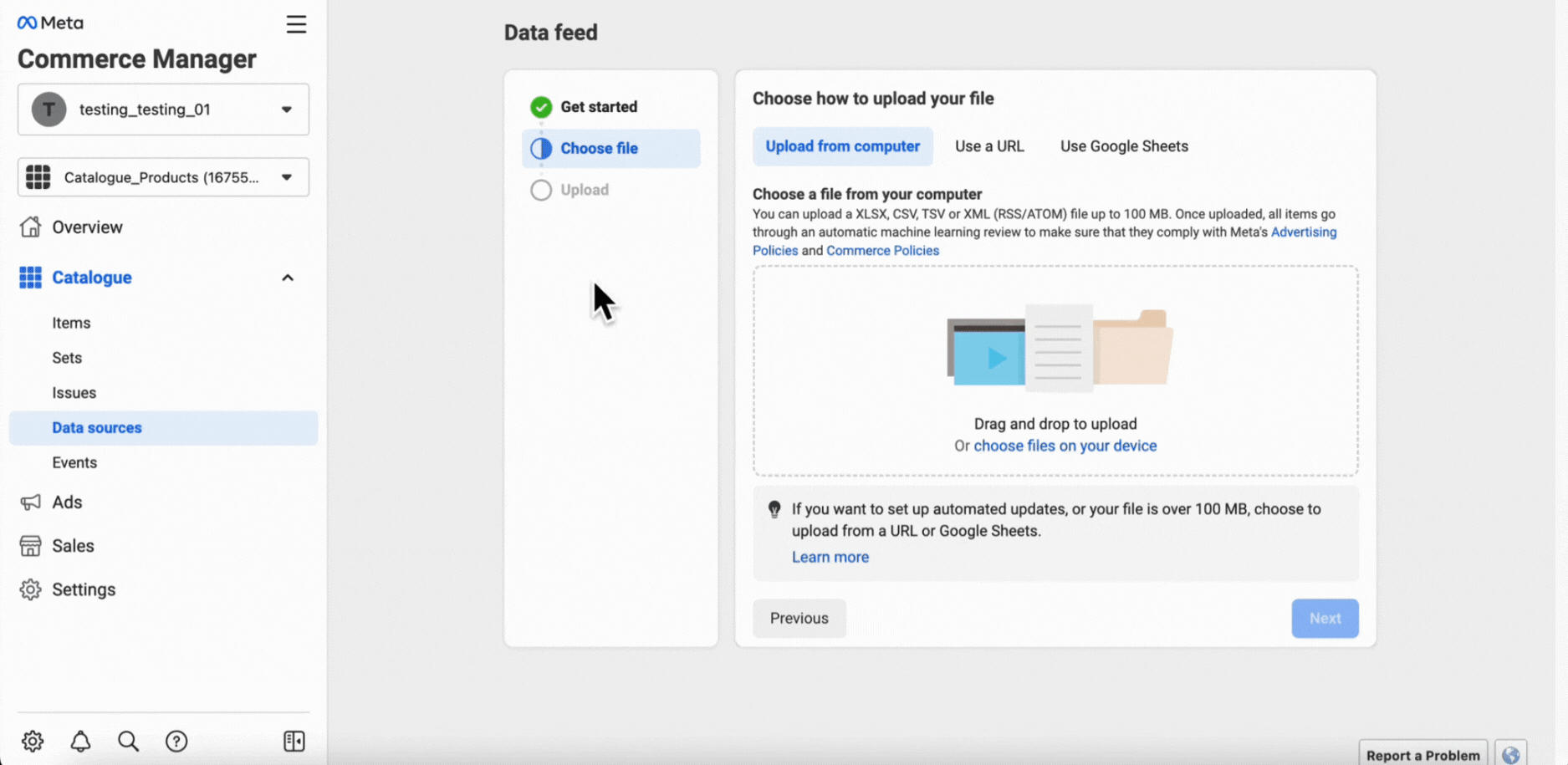Screen dimensions: 1568x765
Task: Collapse the Catalogue section chevron
Action: point(288,278)
